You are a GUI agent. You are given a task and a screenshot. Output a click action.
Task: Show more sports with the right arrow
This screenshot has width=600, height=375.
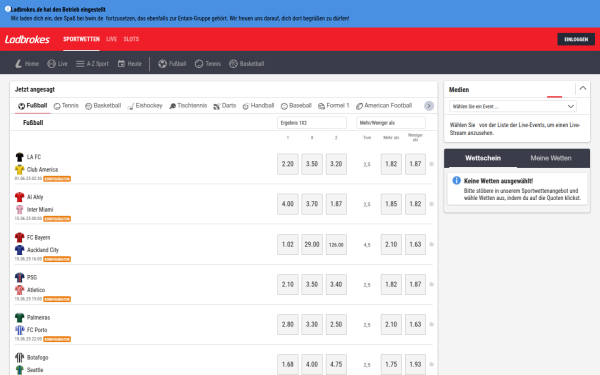429,106
